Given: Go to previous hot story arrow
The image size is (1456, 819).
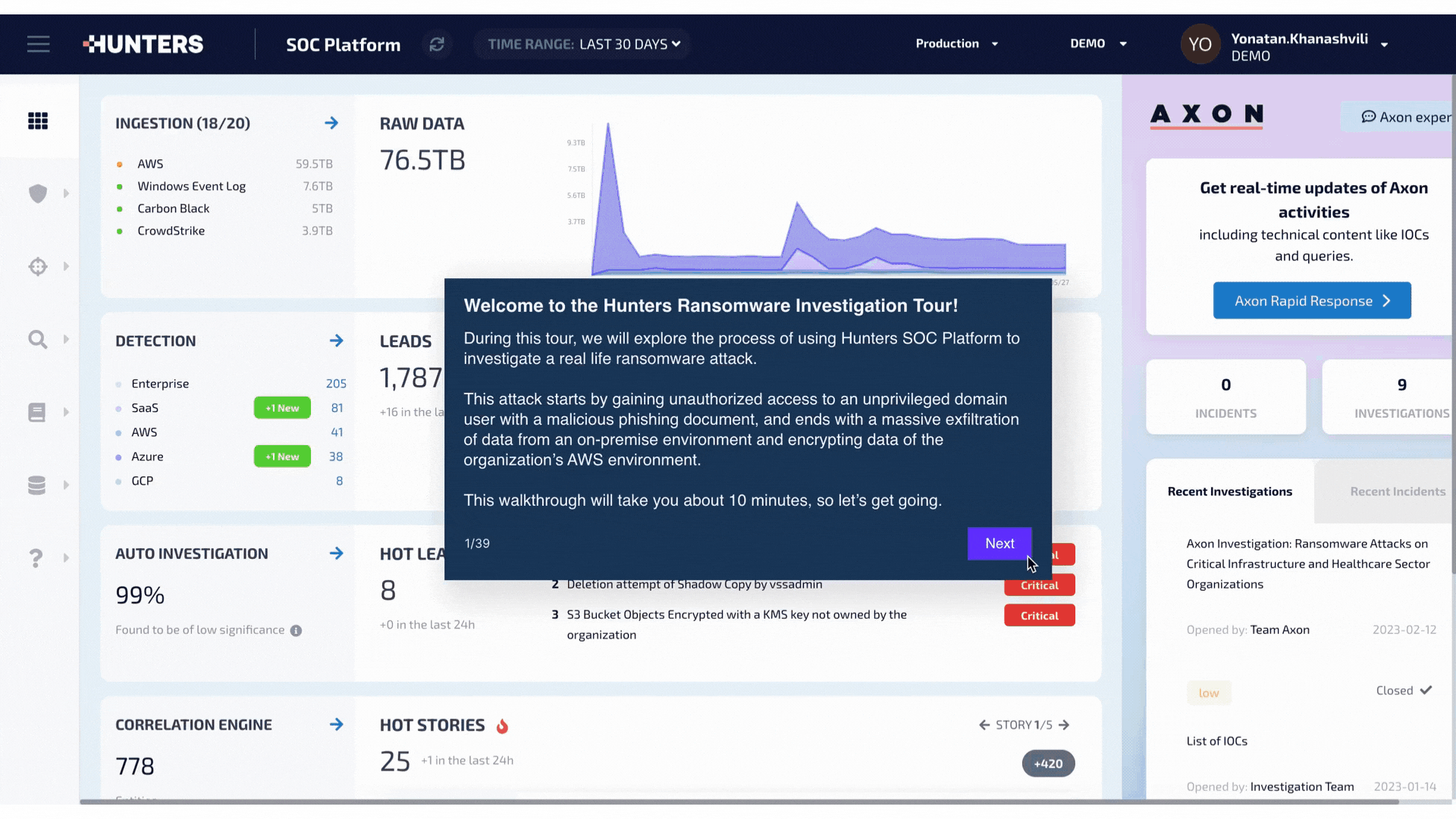Looking at the screenshot, I should pyautogui.click(x=984, y=725).
